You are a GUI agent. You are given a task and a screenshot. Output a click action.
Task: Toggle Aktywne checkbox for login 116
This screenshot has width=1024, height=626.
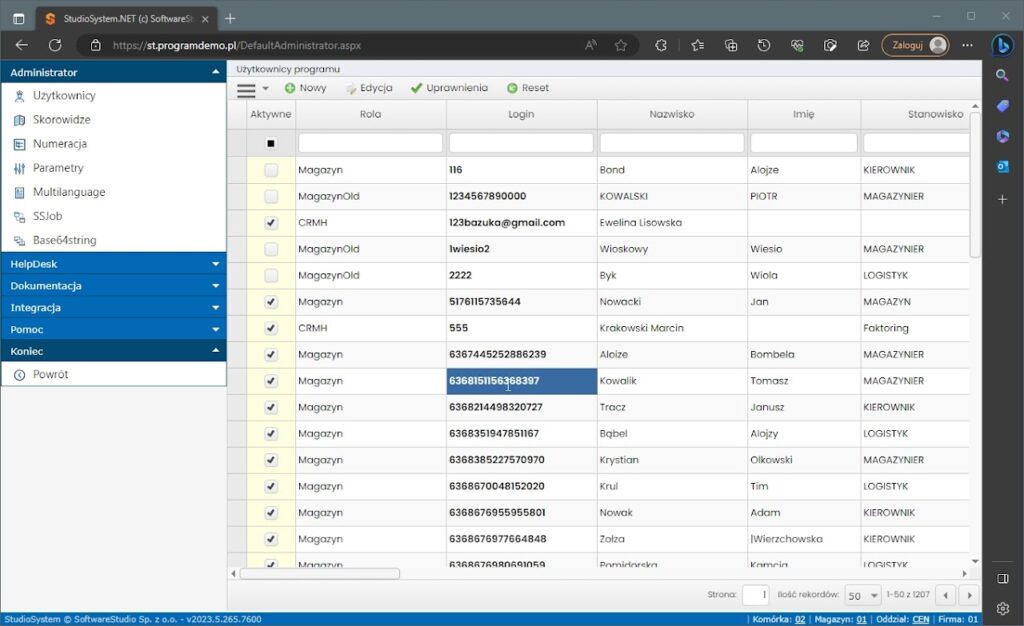(271, 171)
